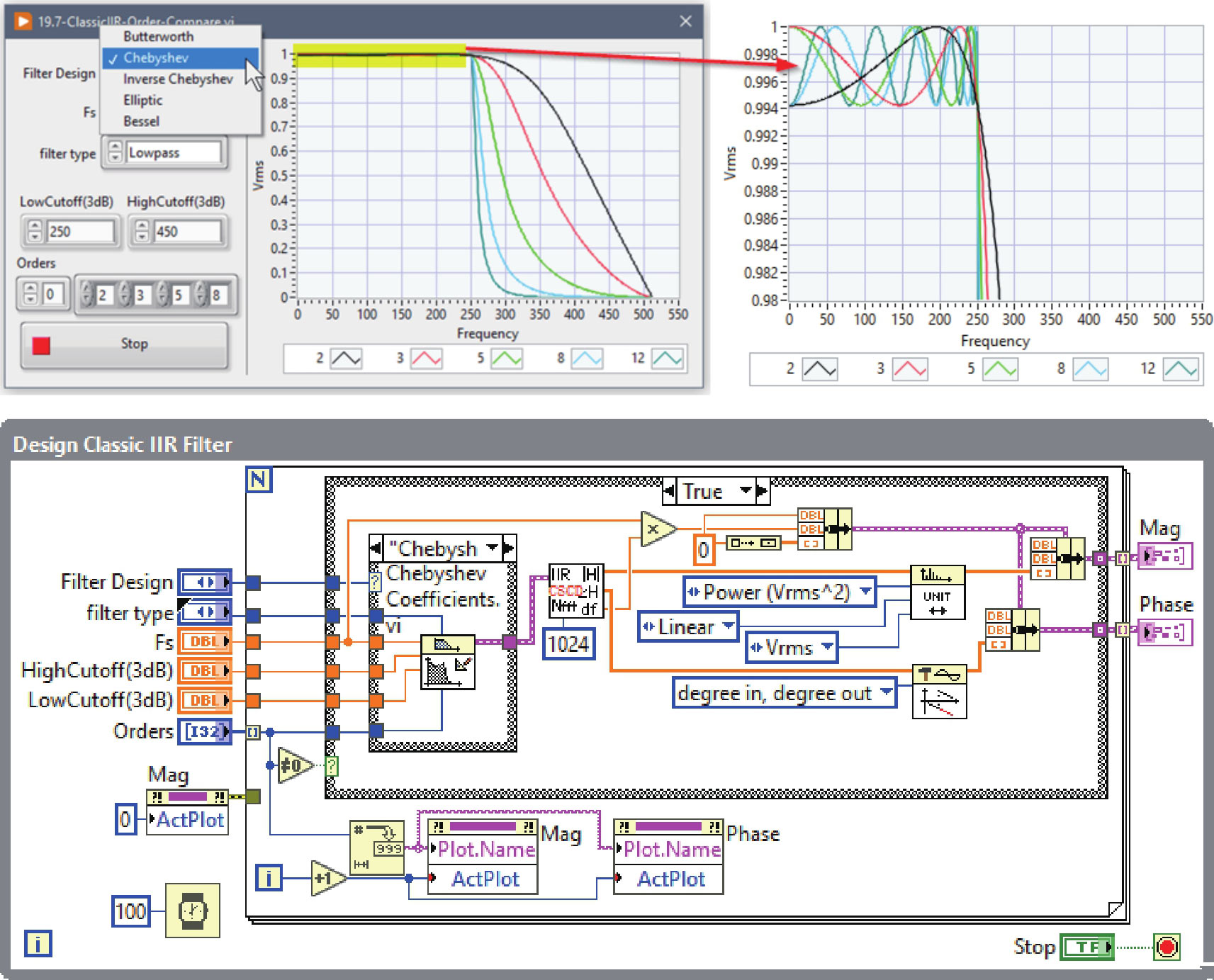Click the Wait (ms) wristwatch timer icon

pyautogui.click(x=192, y=911)
